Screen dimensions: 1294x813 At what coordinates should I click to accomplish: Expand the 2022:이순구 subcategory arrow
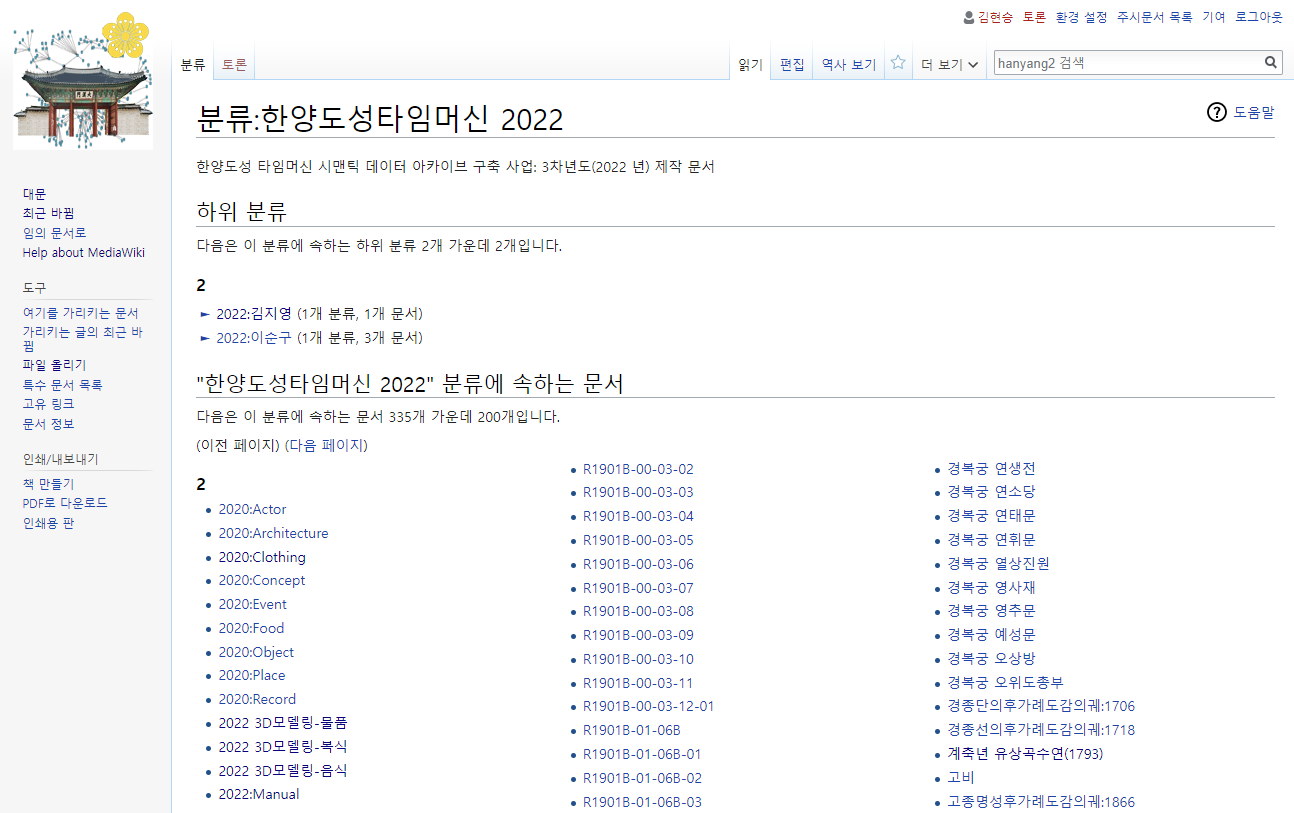pos(206,338)
